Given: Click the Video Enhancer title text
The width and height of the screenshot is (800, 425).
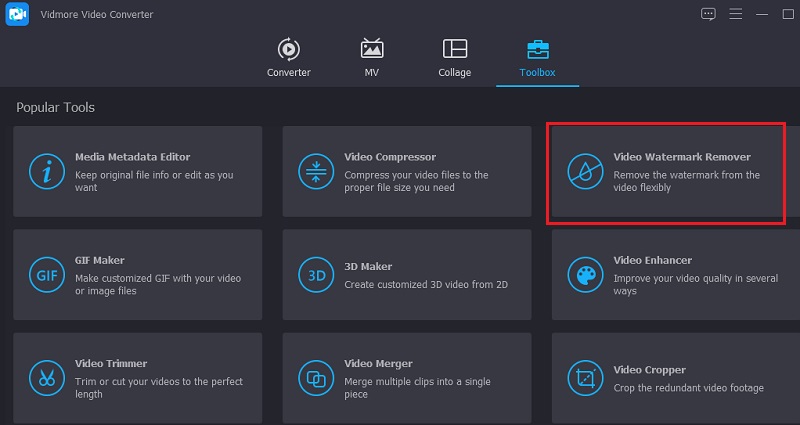Looking at the screenshot, I should point(652,261).
